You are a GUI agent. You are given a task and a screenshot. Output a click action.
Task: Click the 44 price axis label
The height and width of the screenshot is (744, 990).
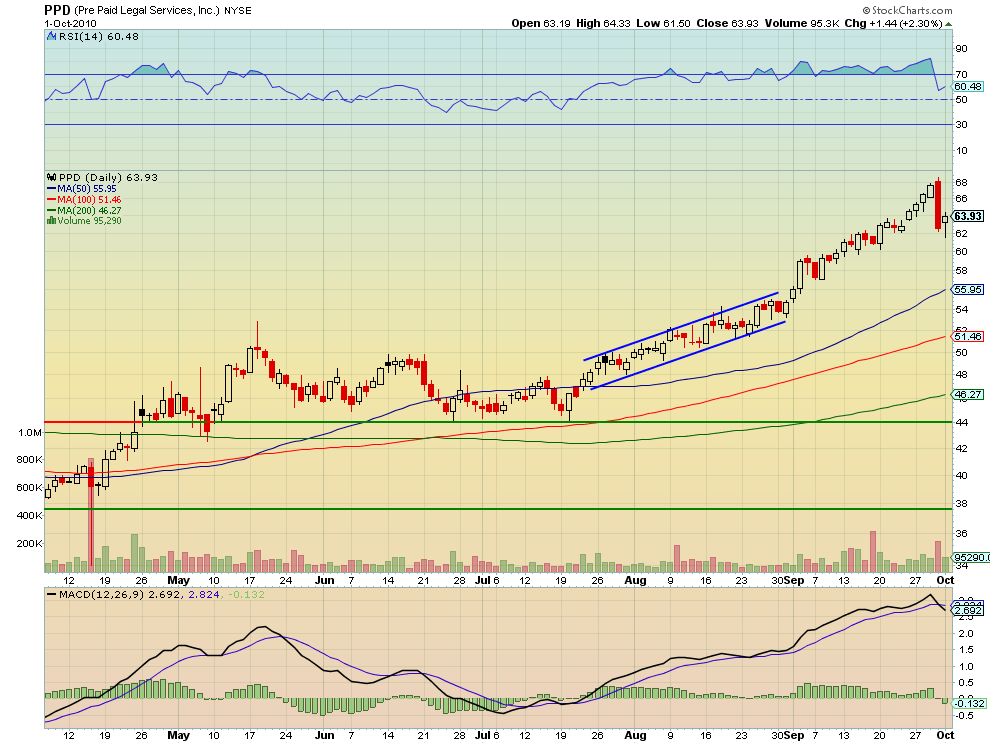coord(961,422)
